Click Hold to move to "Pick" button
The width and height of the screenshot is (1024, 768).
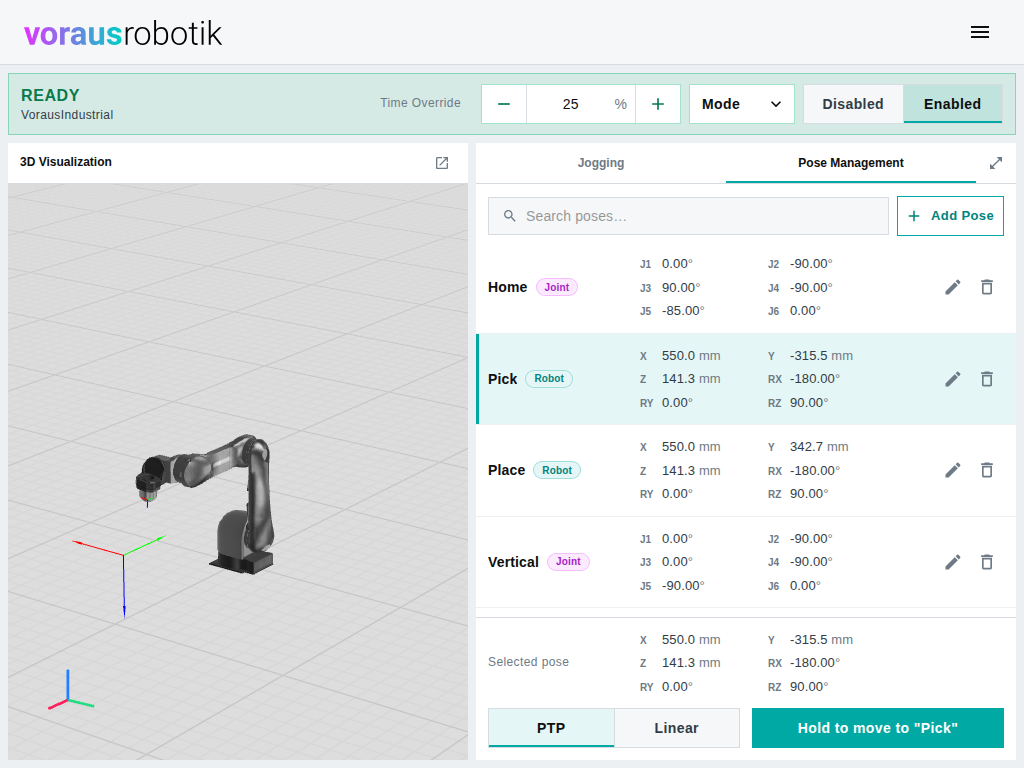click(878, 728)
